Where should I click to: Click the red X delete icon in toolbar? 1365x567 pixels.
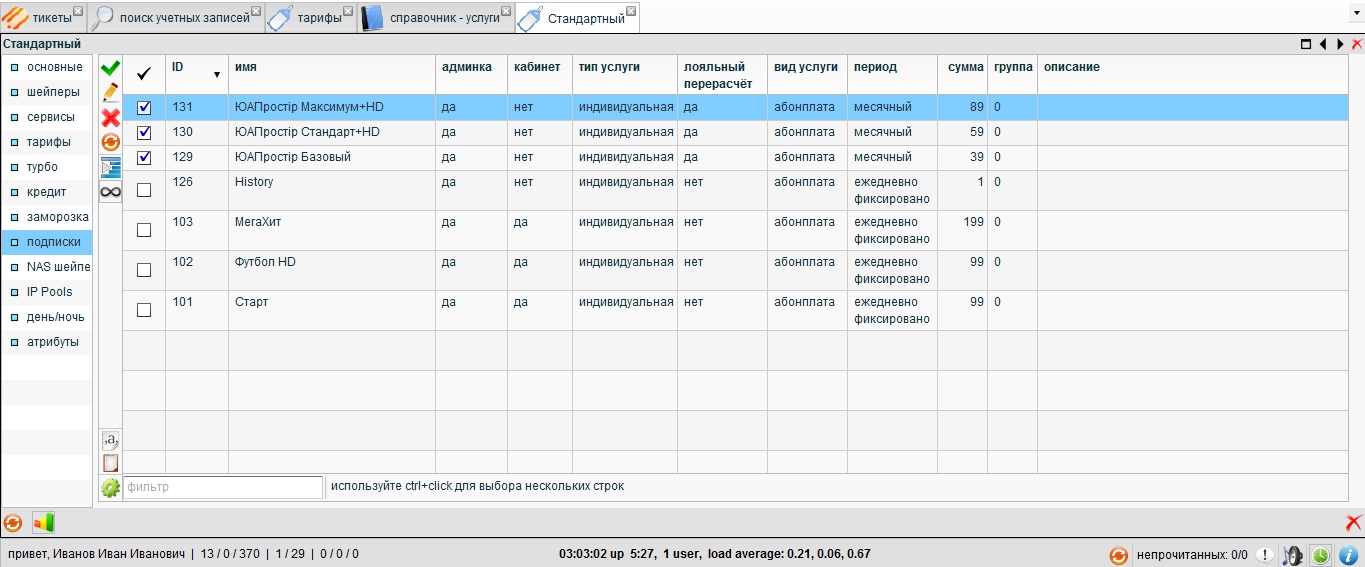(110, 118)
